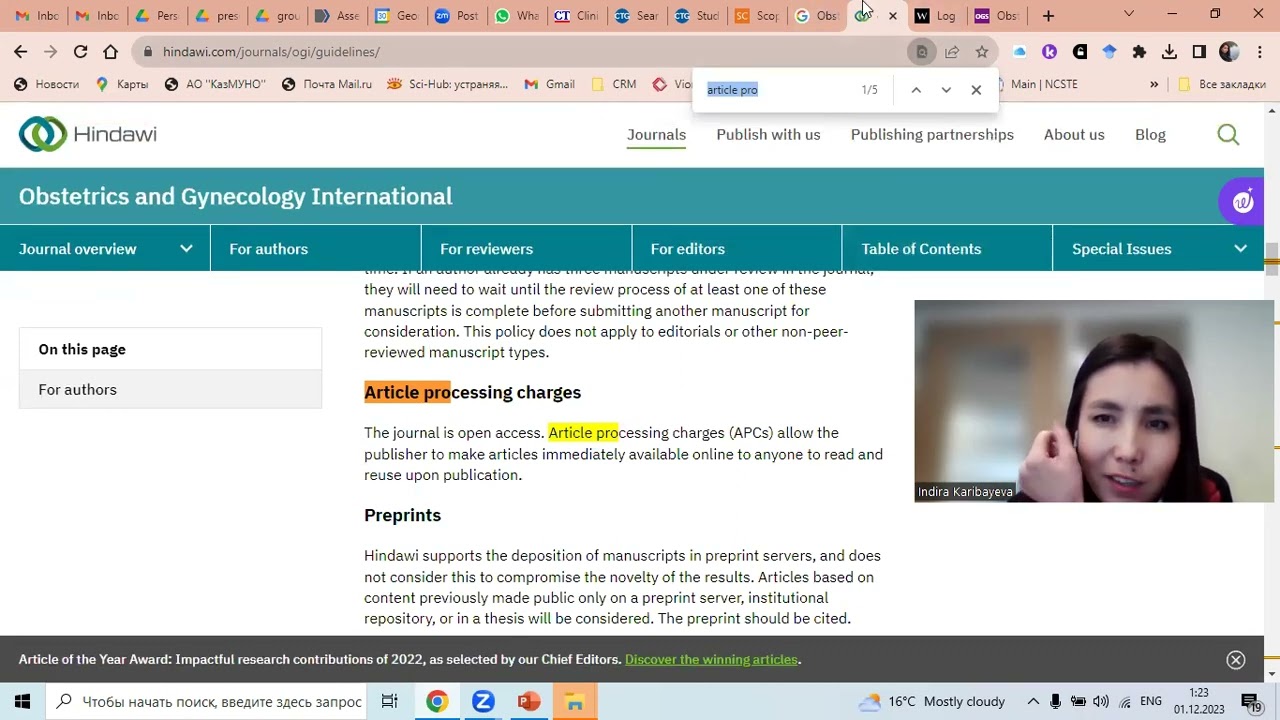Open the Chrome three-dot menu
This screenshot has height=720, width=1280.
tap(1259, 52)
